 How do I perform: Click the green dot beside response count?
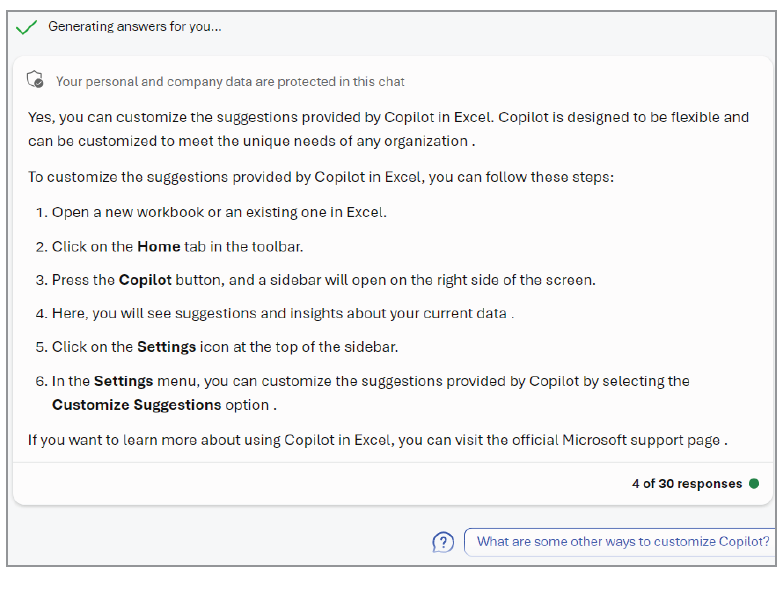tap(754, 484)
